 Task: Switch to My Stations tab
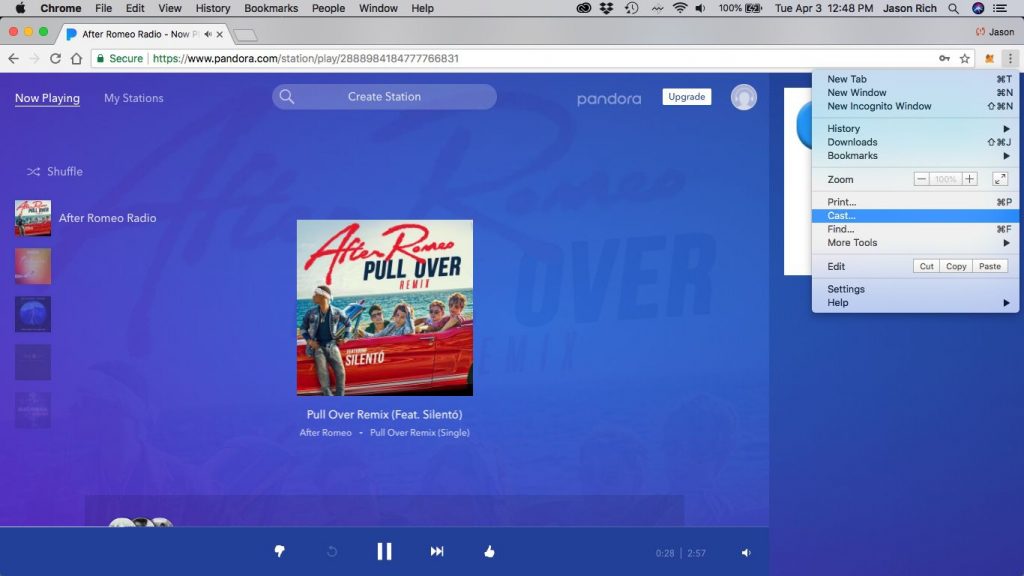(x=134, y=98)
